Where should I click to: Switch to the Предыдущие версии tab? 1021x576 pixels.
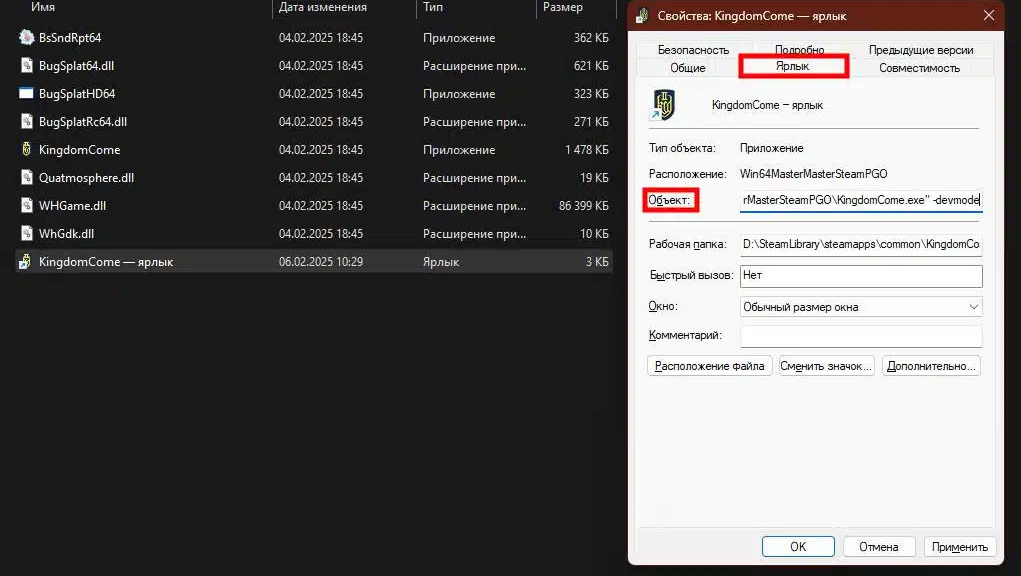[921, 49]
